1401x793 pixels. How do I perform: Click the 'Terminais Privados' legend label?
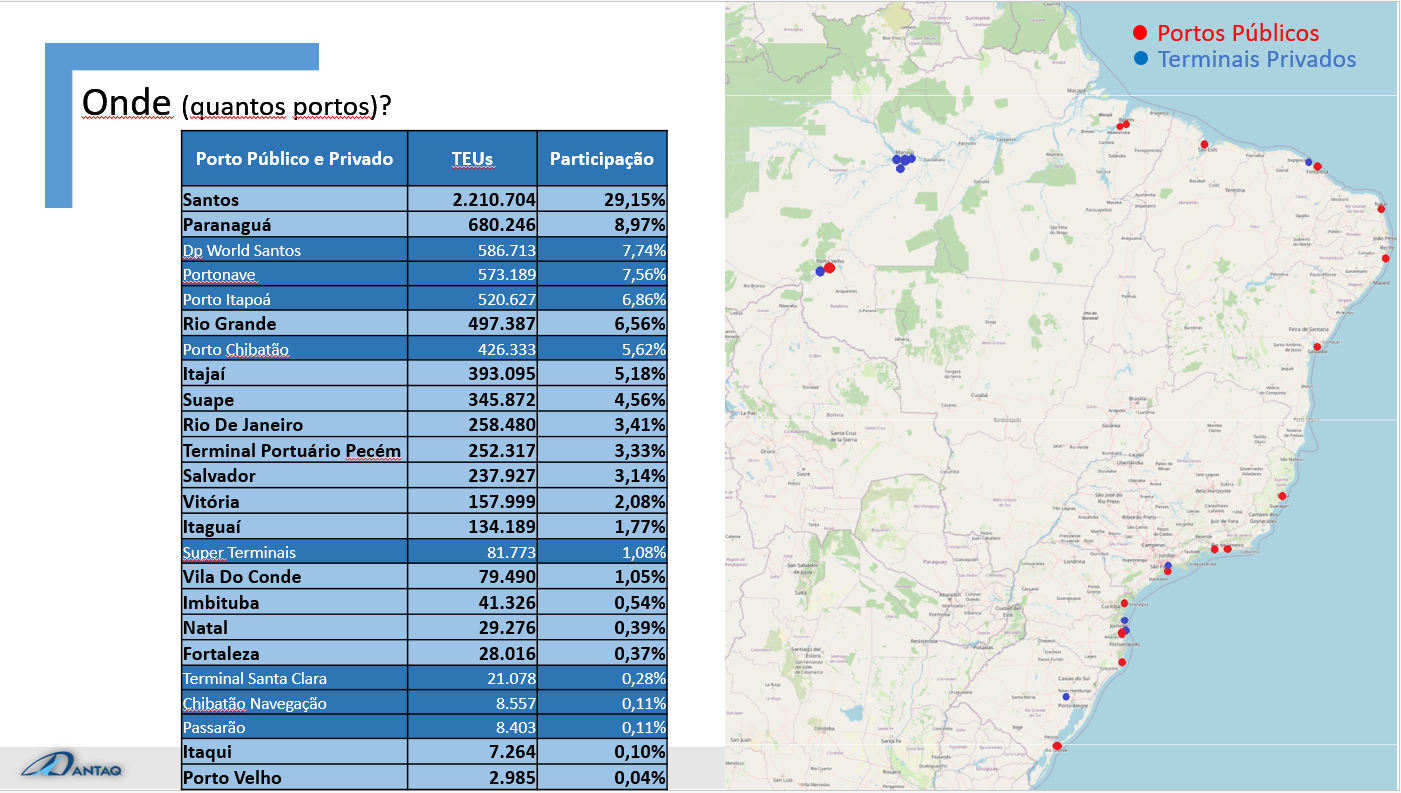click(x=1256, y=59)
